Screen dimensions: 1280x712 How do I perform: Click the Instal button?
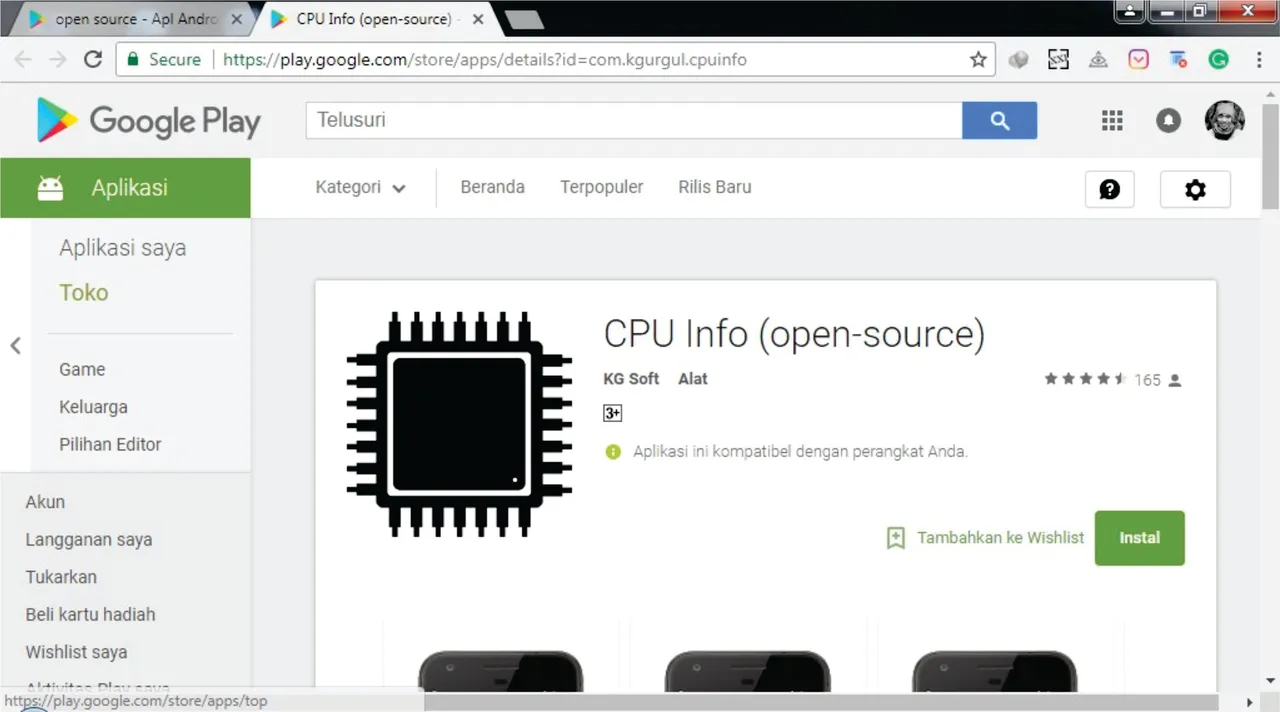[1140, 538]
